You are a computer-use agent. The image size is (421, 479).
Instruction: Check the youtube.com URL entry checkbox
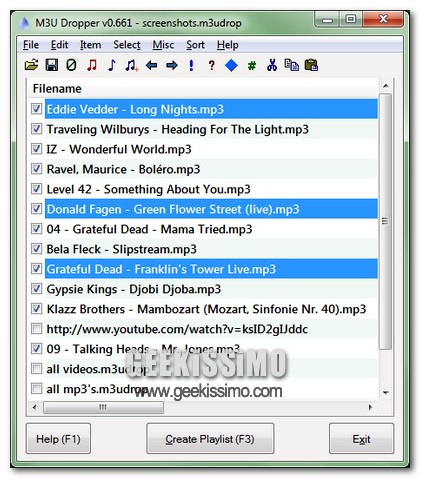[36, 329]
